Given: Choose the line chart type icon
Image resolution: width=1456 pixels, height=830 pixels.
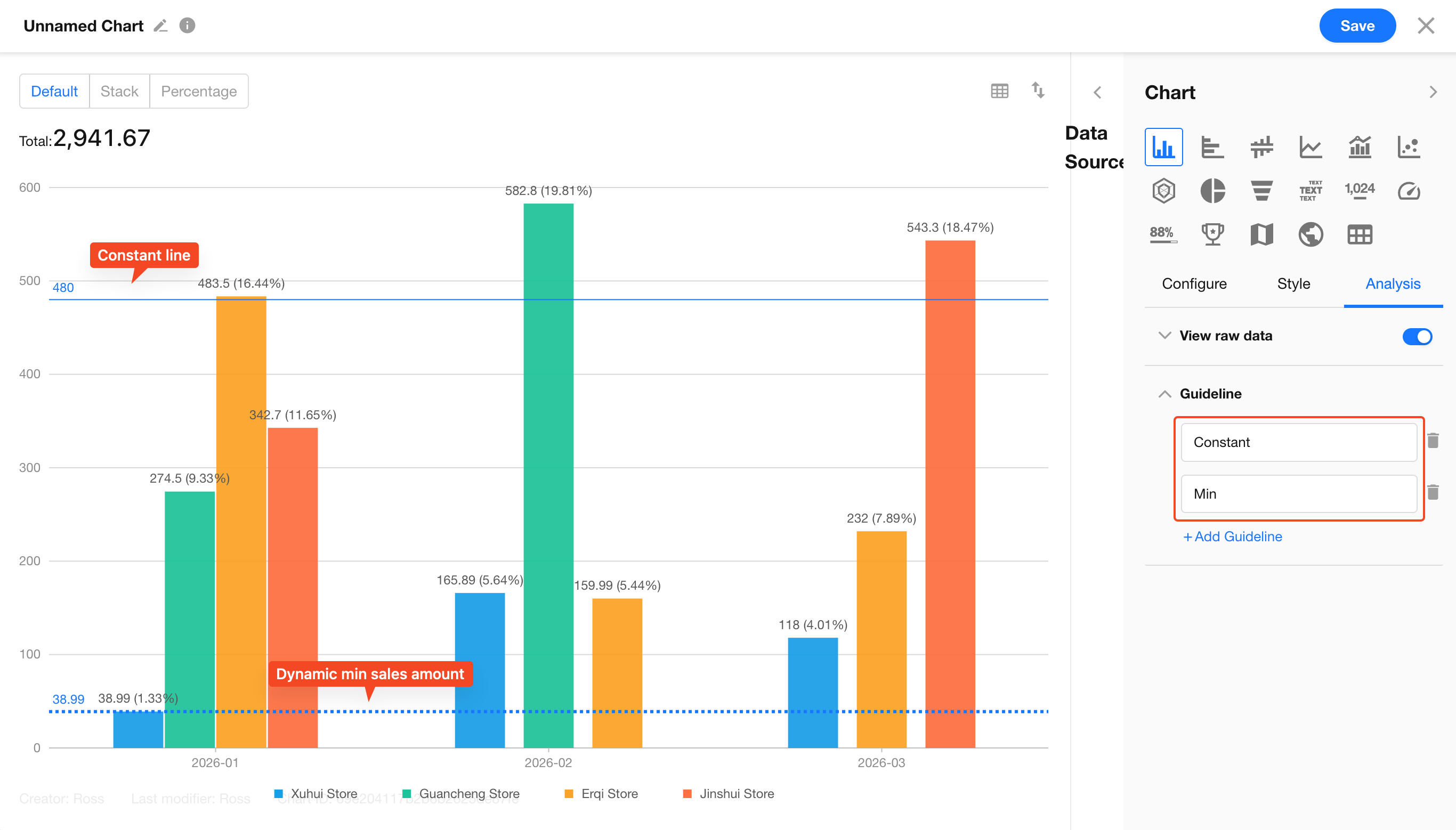Looking at the screenshot, I should click(1310, 147).
